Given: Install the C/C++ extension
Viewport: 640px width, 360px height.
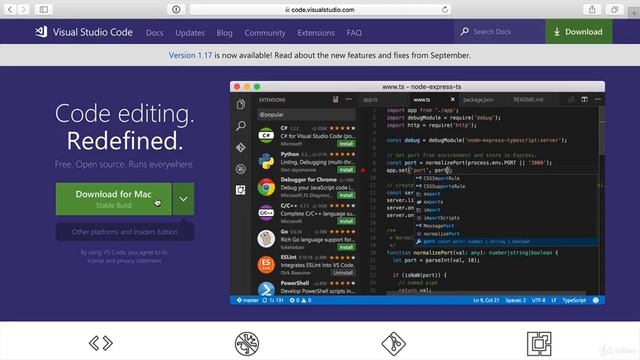Looking at the screenshot, I should pos(346,221).
